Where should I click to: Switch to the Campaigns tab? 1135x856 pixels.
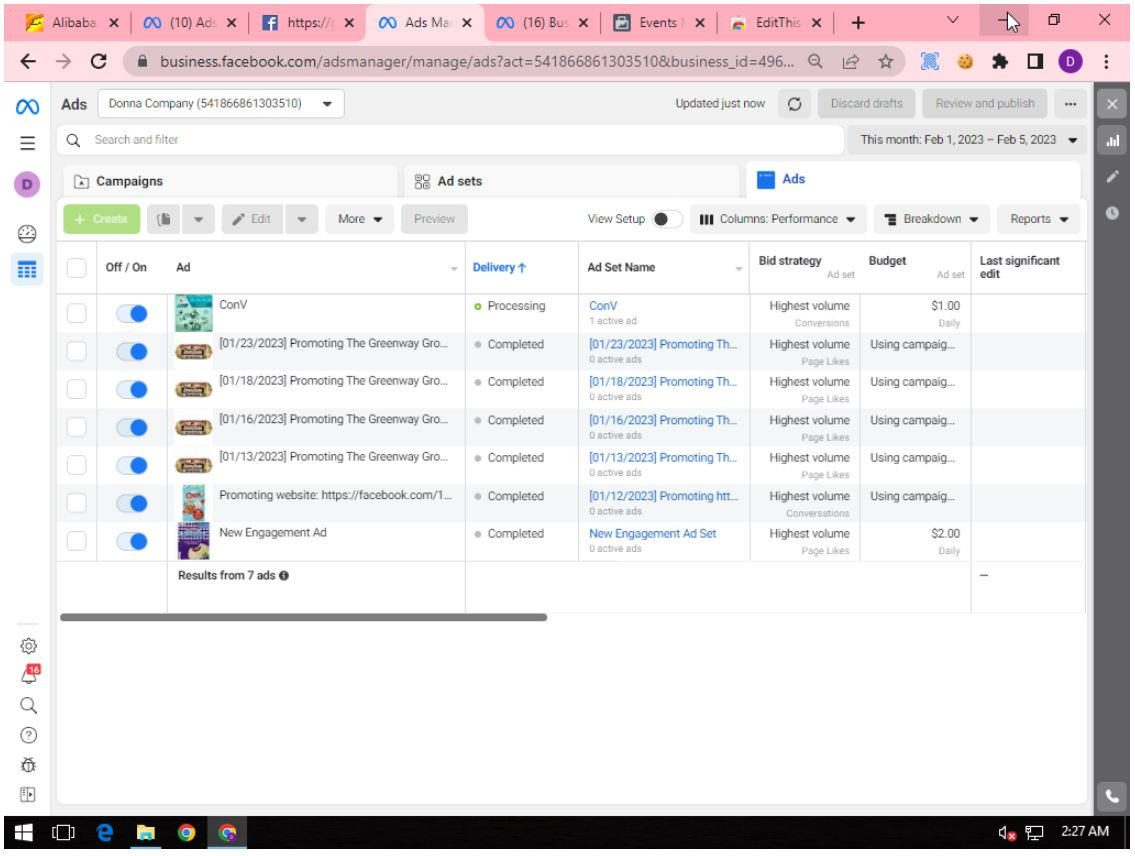(230, 182)
